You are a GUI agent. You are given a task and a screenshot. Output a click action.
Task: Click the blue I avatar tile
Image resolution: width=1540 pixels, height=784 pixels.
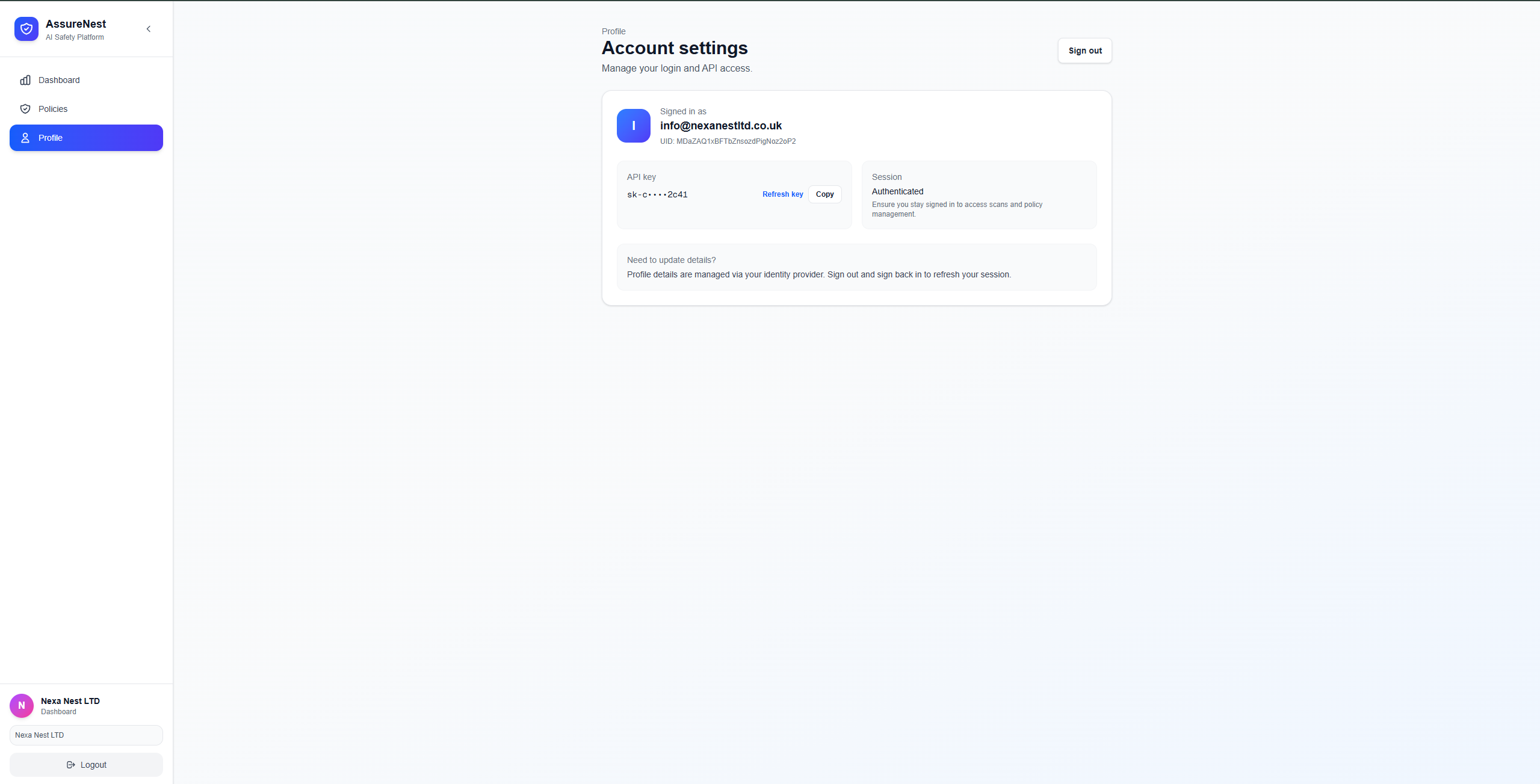(633, 126)
